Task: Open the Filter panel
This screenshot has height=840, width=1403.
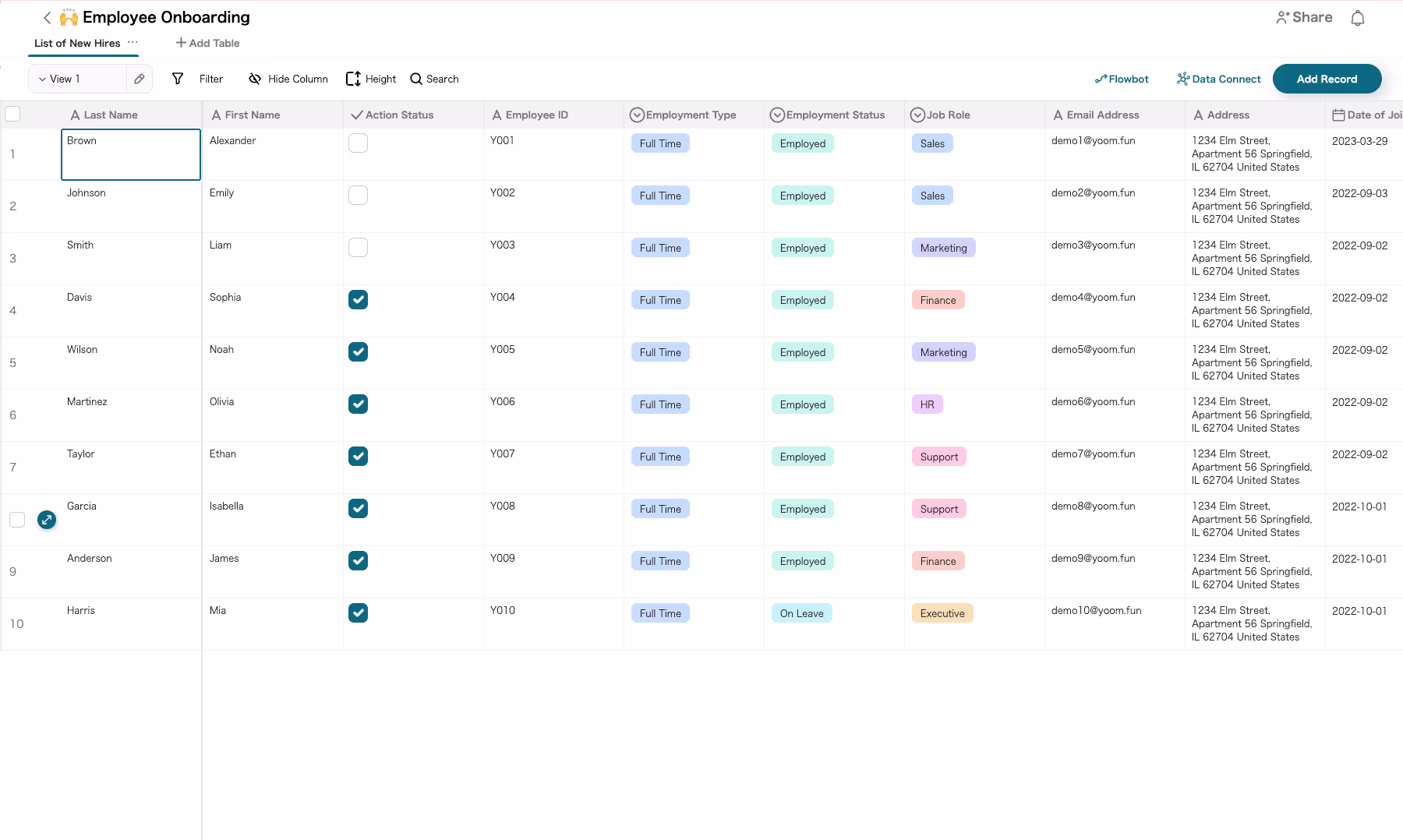Action: pyautogui.click(x=199, y=79)
